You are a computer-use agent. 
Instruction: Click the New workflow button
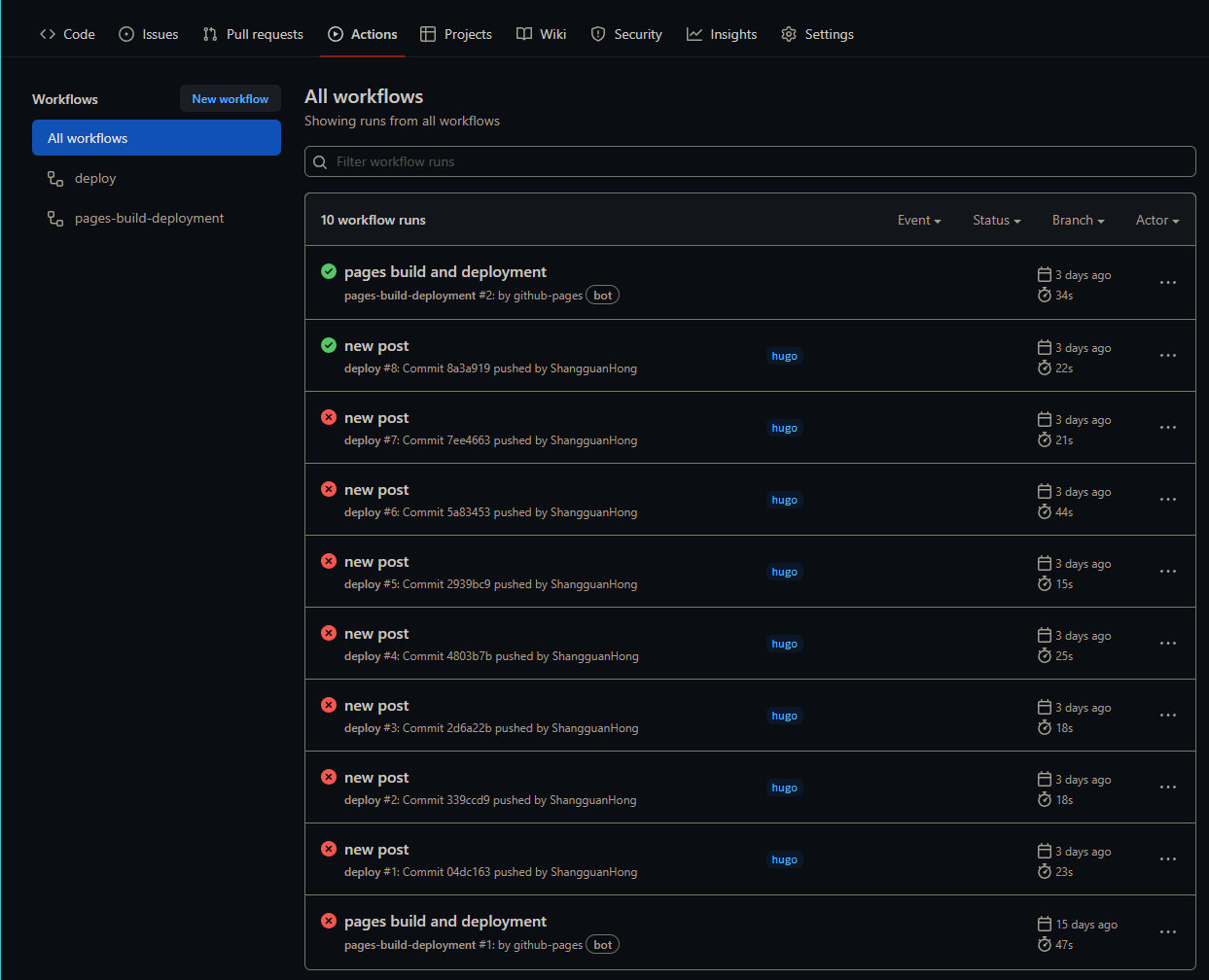click(x=231, y=99)
